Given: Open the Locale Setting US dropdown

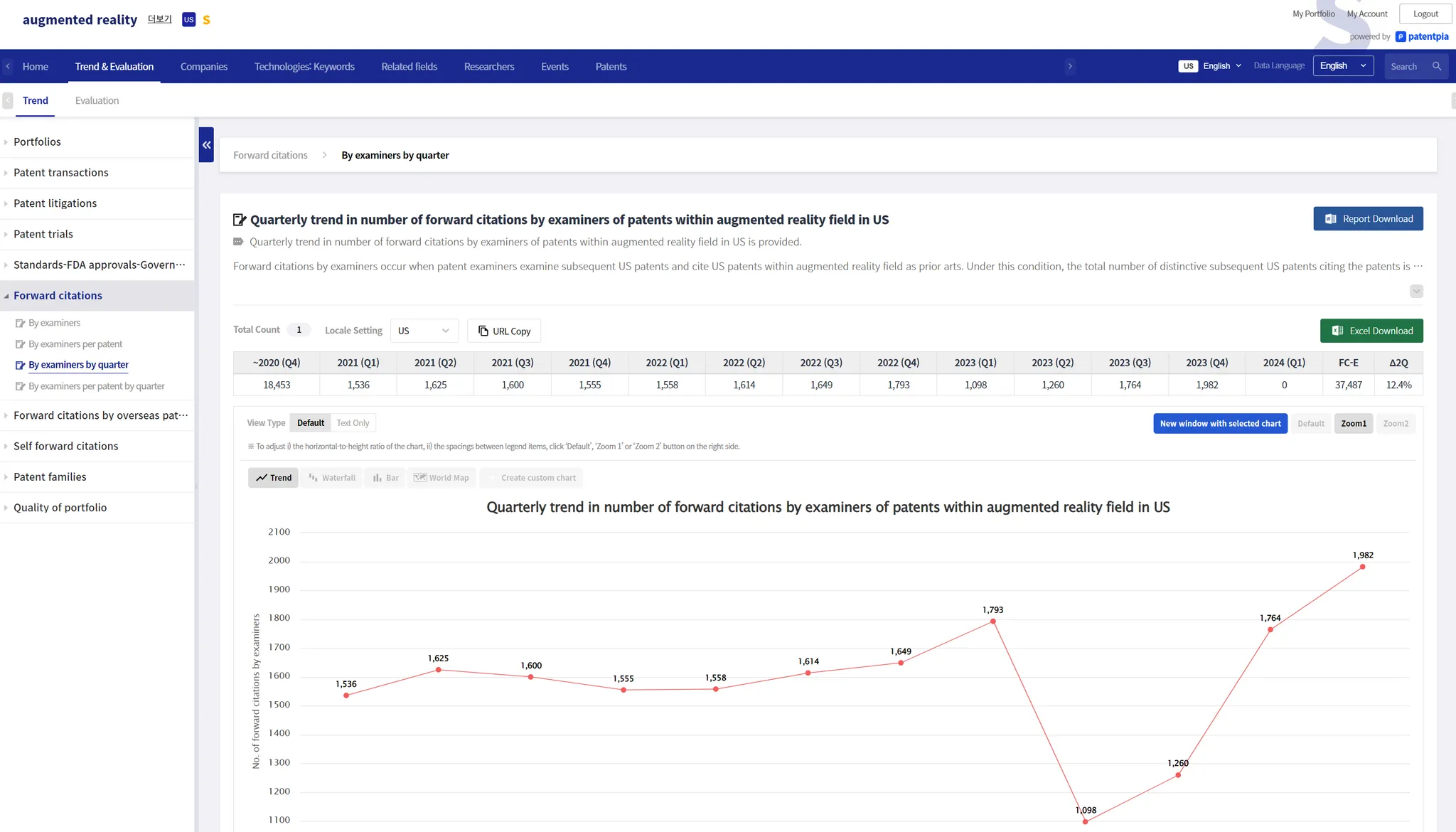Looking at the screenshot, I should 424,331.
